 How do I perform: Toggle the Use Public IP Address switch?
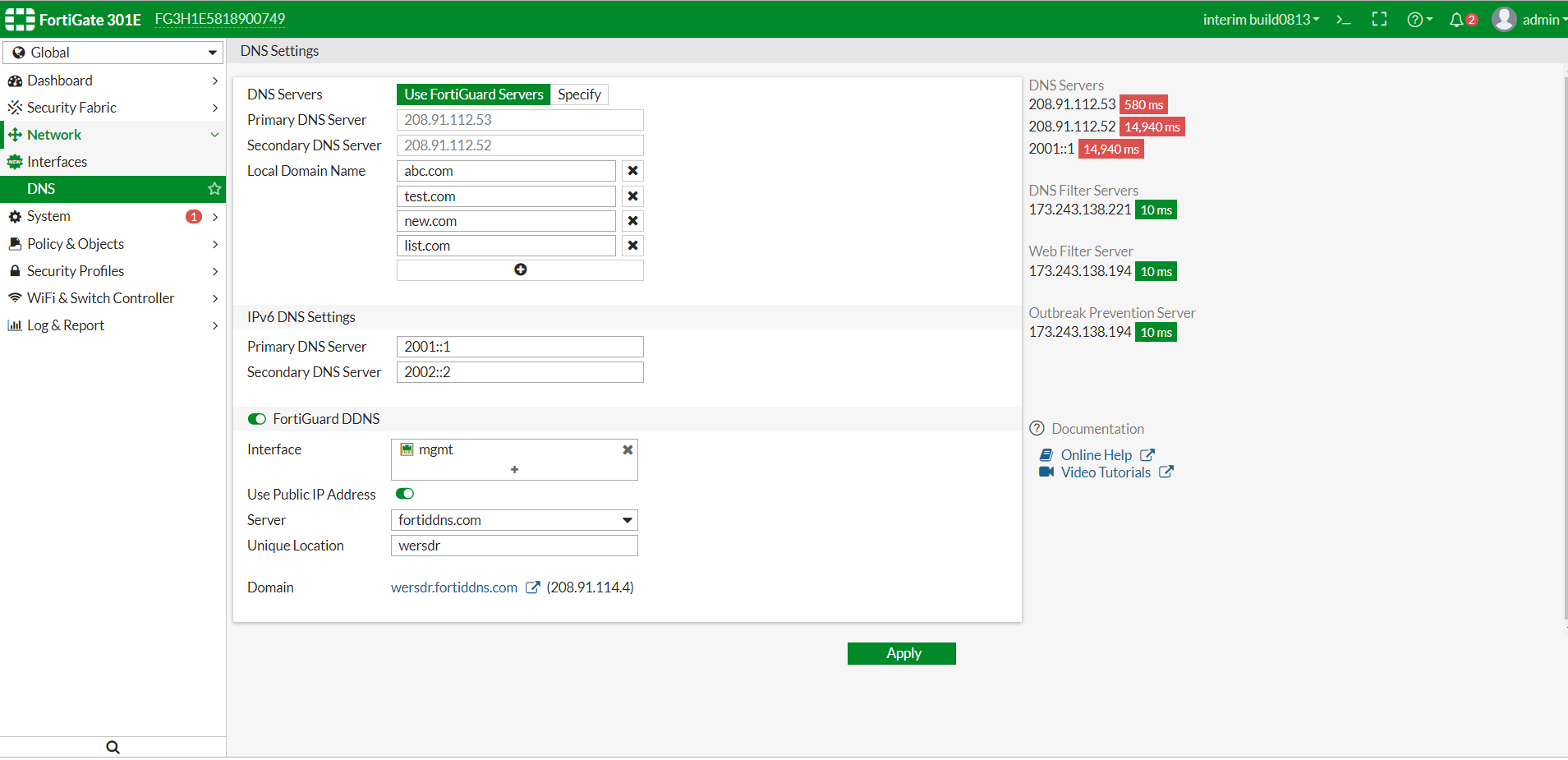tap(405, 494)
